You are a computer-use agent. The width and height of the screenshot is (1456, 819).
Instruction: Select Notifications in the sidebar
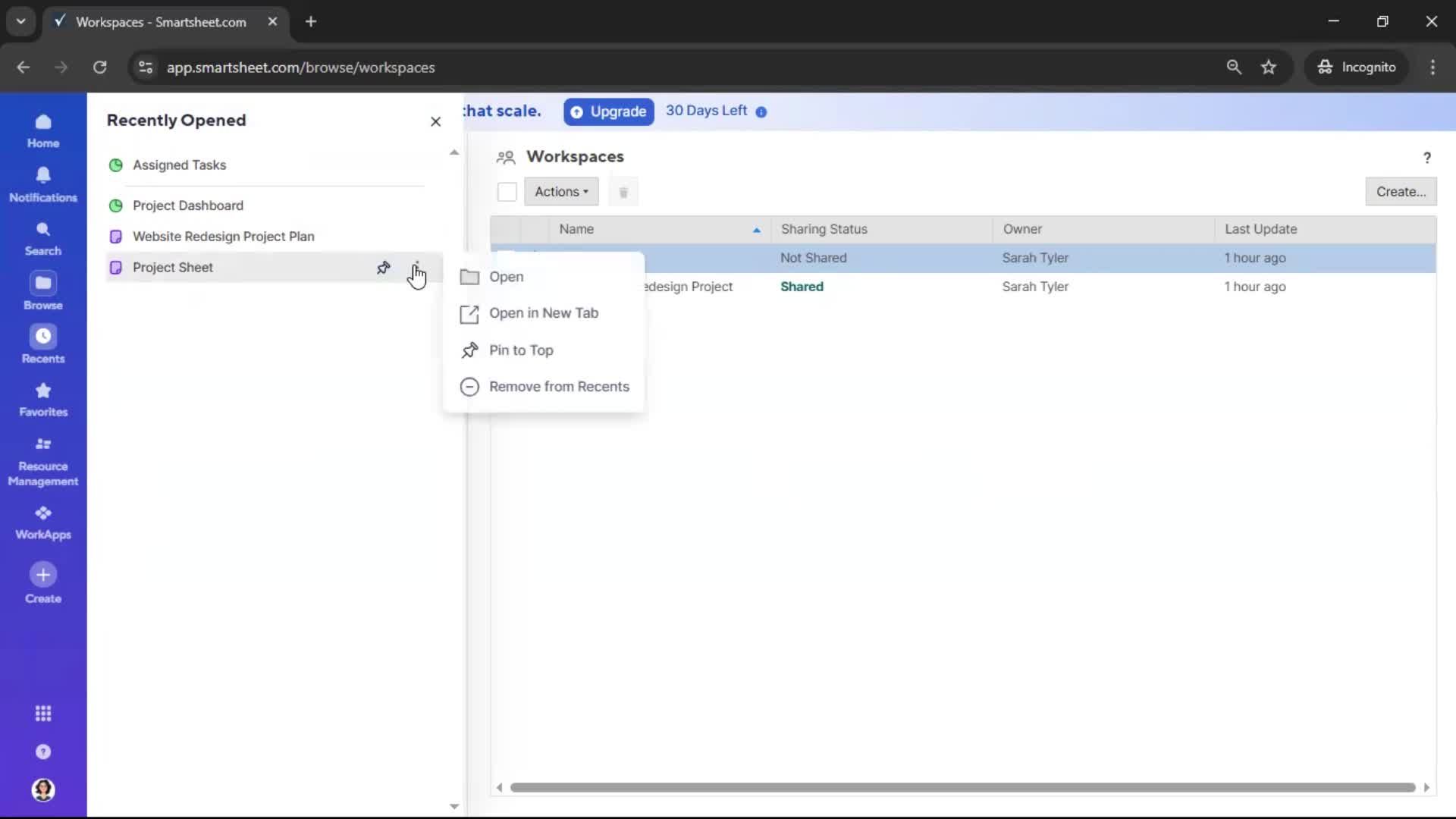click(x=43, y=183)
